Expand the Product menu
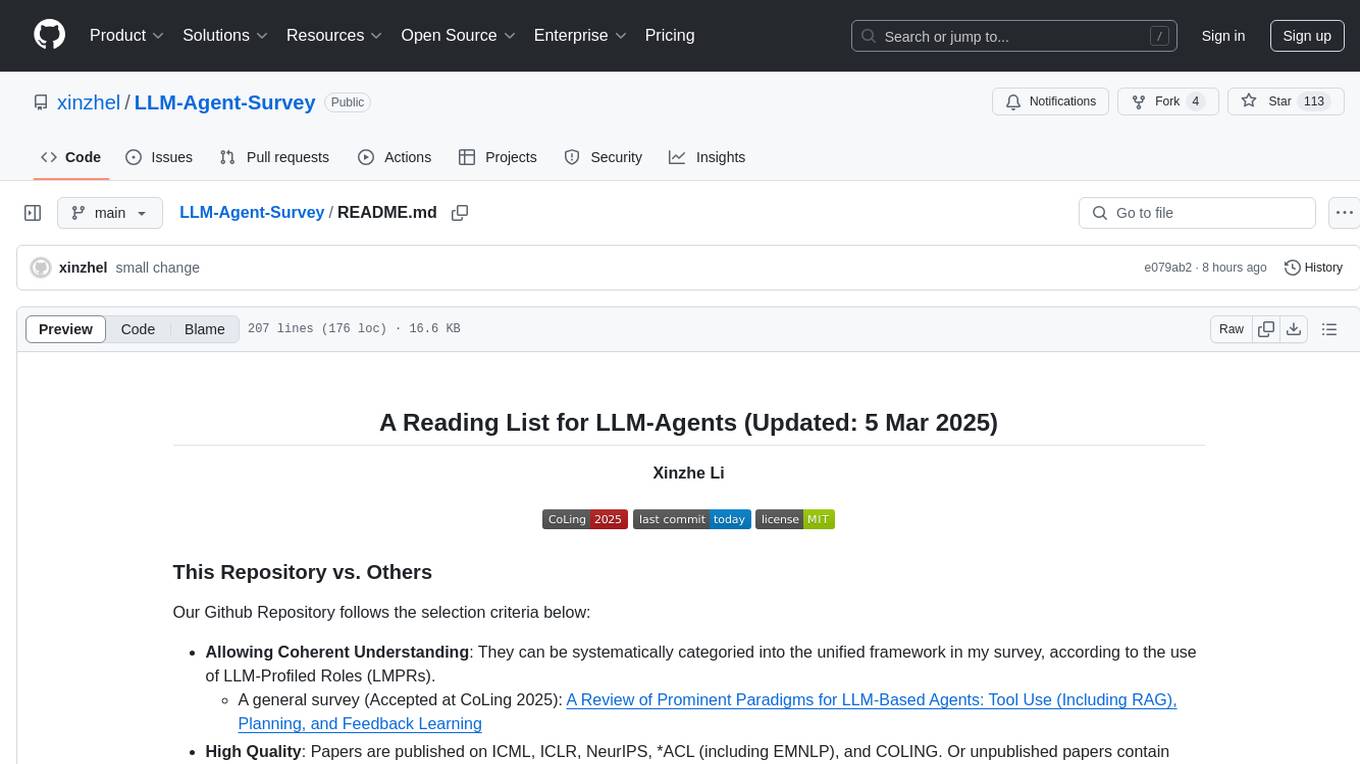Screen dimensions: 1360x764 point(127,35)
